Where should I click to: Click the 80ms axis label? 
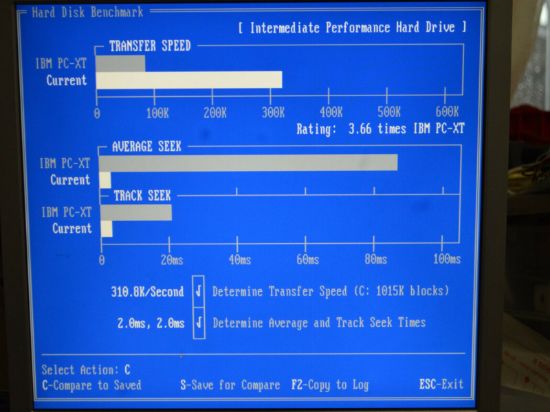pyautogui.click(x=376, y=259)
